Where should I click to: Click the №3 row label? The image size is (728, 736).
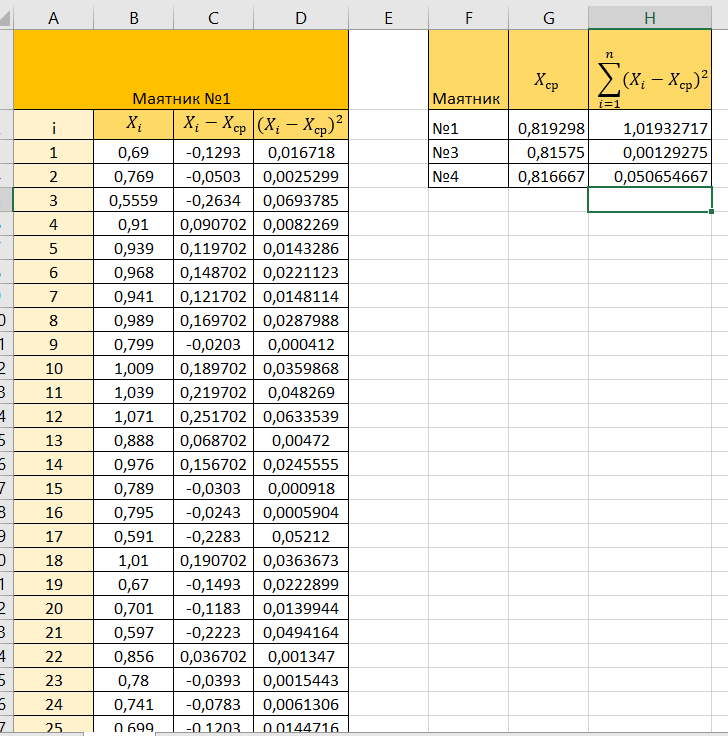[x=468, y=152]
